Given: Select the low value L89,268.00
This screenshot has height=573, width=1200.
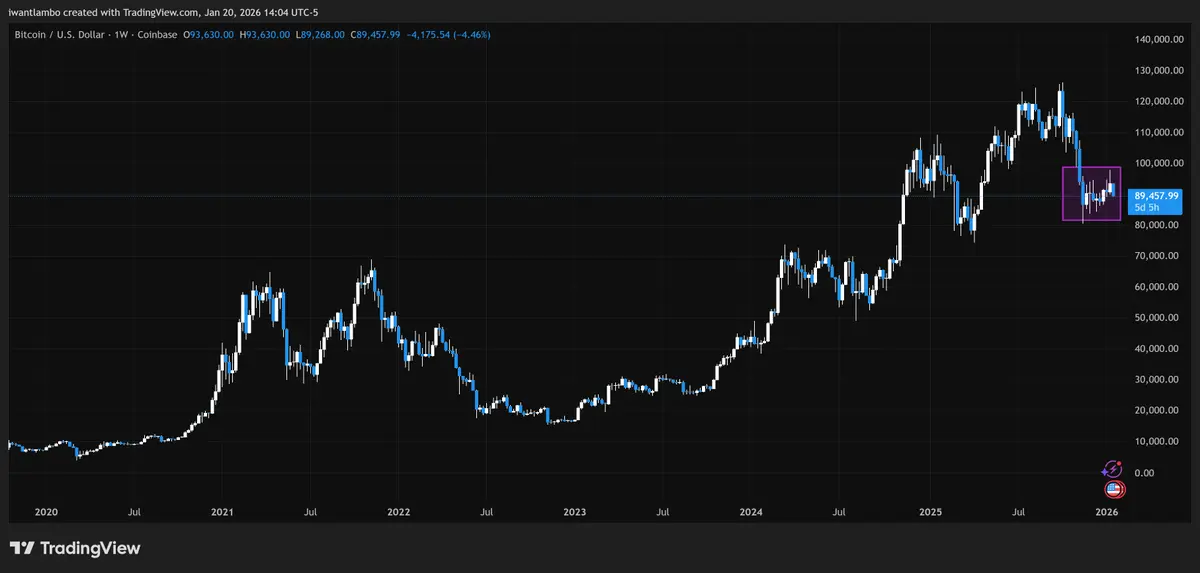Looking at the screenshot, I should [321, 35].
